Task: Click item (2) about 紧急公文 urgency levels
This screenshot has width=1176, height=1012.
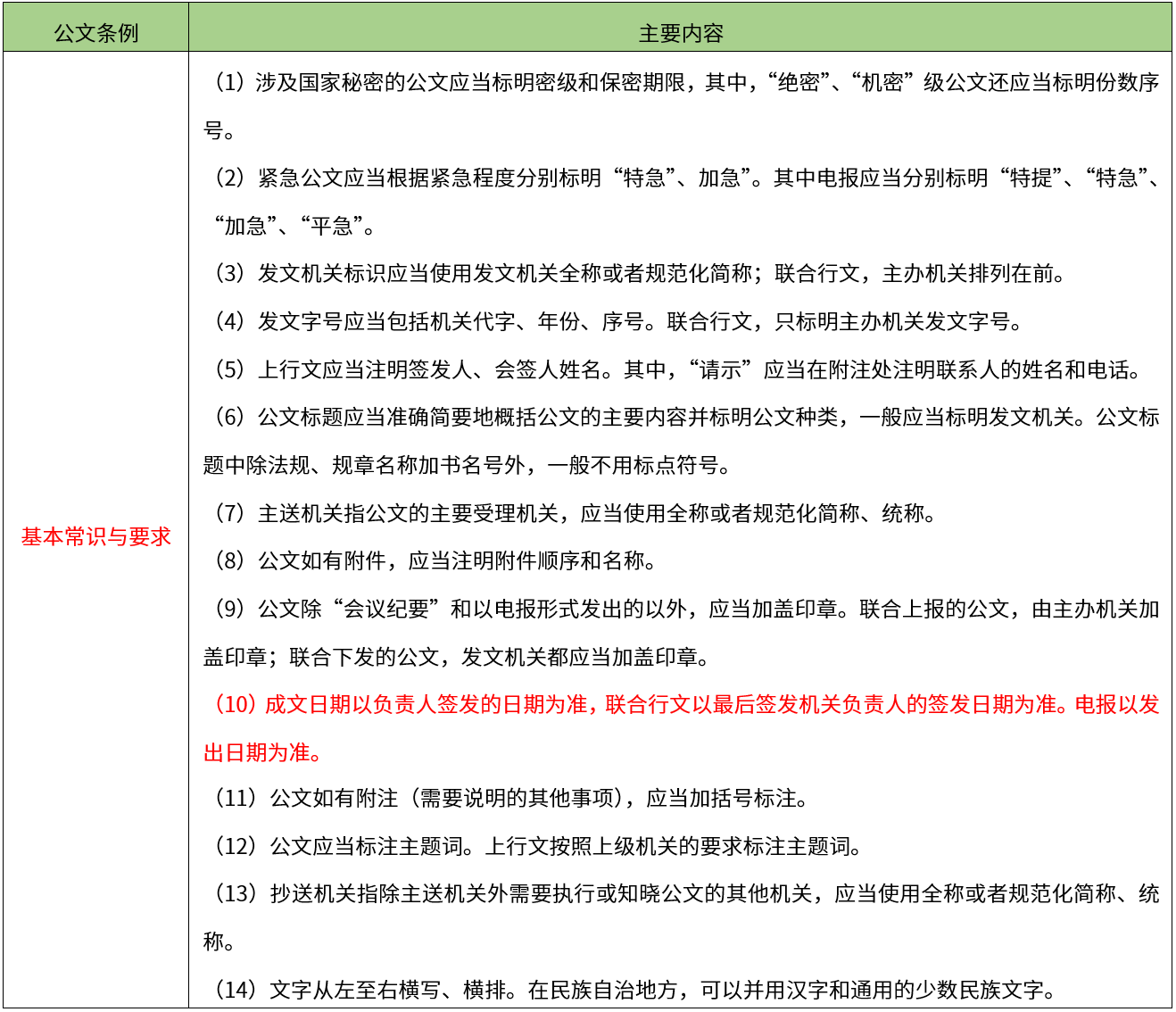Action: pos(680,178)
